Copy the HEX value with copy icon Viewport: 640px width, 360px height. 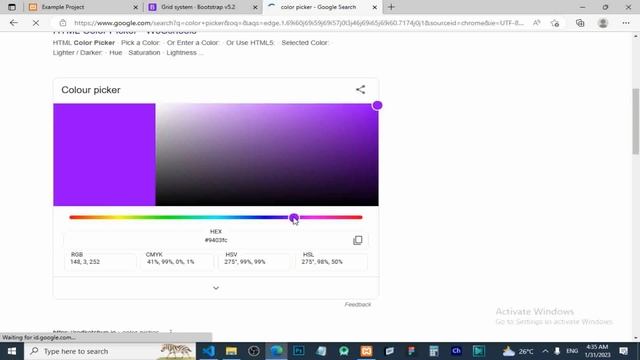[x=358, y=240]
